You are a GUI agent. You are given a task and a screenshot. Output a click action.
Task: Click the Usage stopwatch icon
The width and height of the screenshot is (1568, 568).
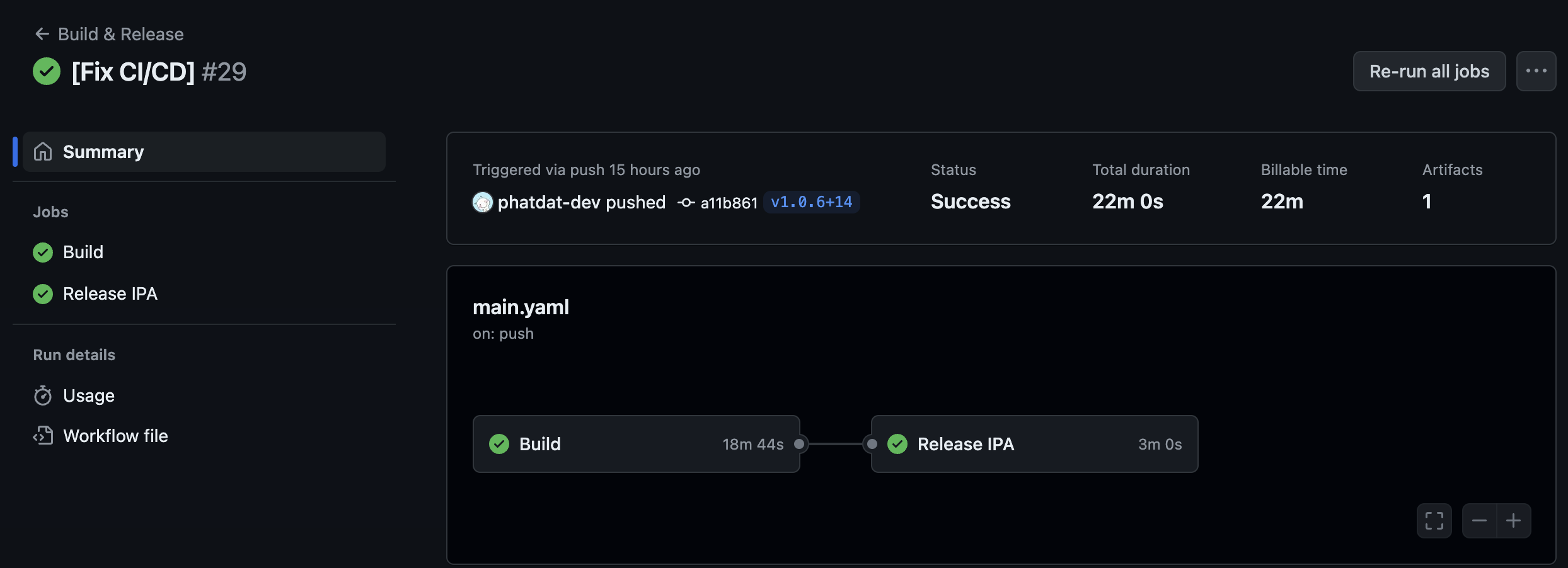pyautogui.click(x=43, y=395)
